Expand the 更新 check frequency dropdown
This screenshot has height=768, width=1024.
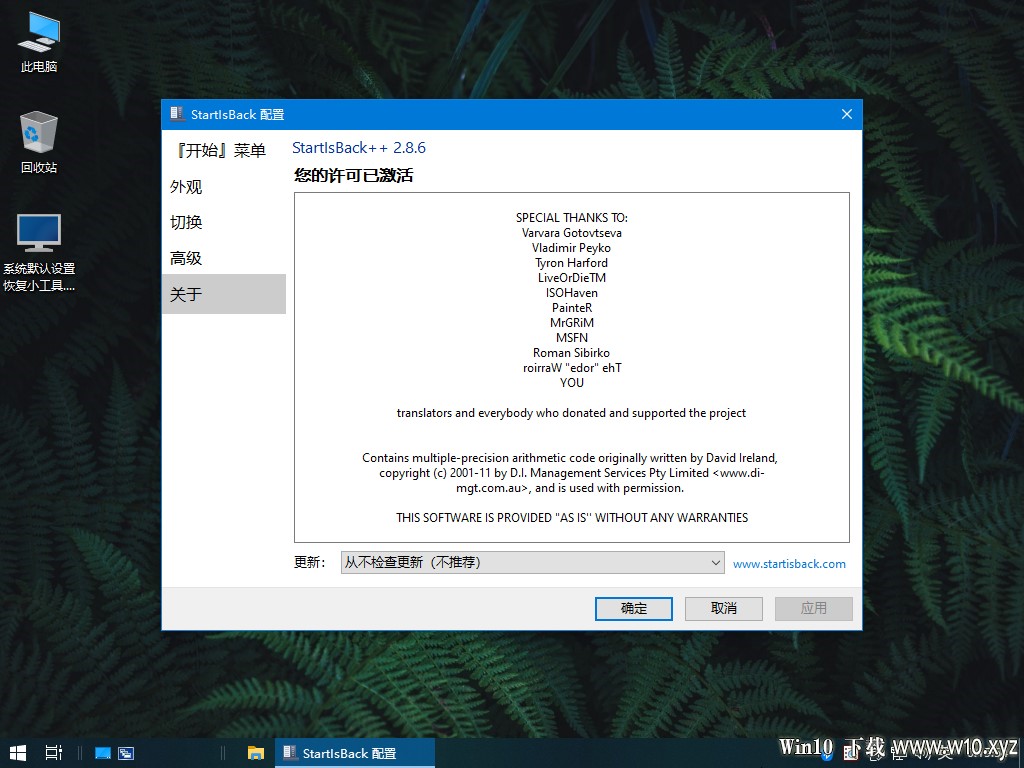click(532, 562)
